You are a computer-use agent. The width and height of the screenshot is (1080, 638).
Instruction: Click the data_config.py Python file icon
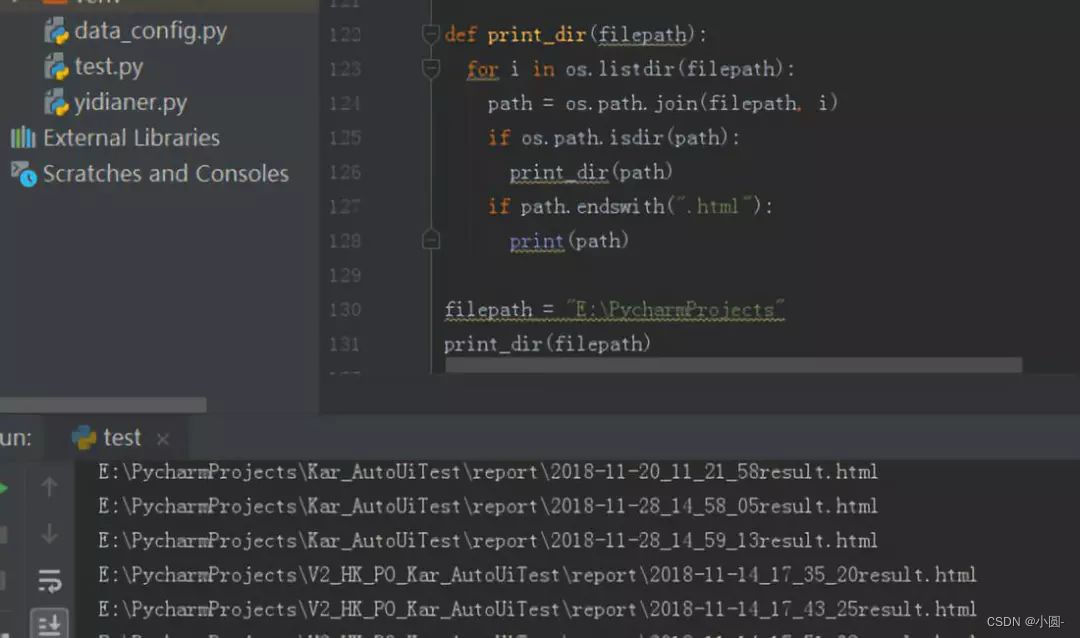(56, 31)
